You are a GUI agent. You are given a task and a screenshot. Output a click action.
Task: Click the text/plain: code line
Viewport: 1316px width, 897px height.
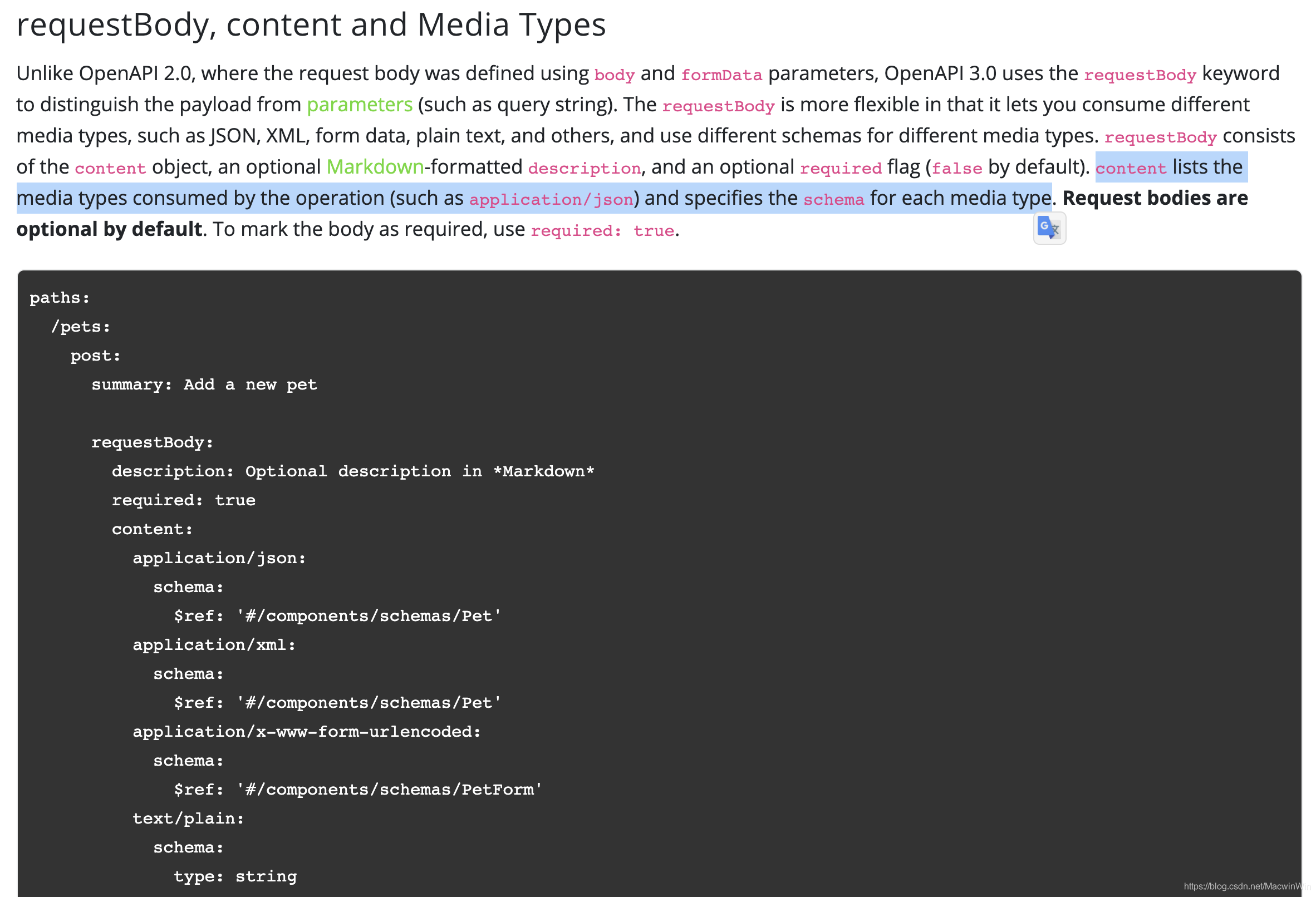[x=188, y=819]
